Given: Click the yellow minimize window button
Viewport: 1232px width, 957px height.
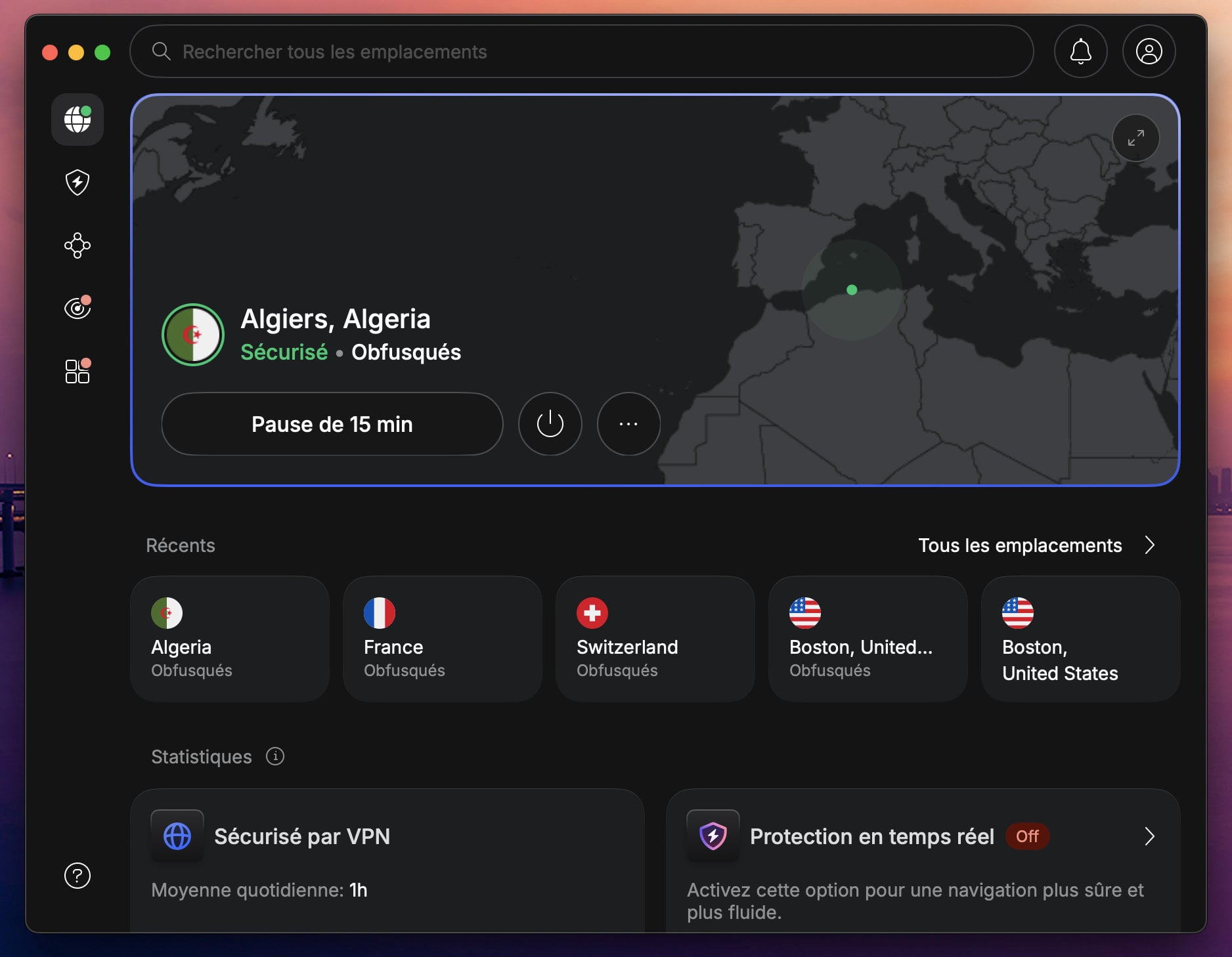Looking at the screenshot, I should tap(76, 53).
